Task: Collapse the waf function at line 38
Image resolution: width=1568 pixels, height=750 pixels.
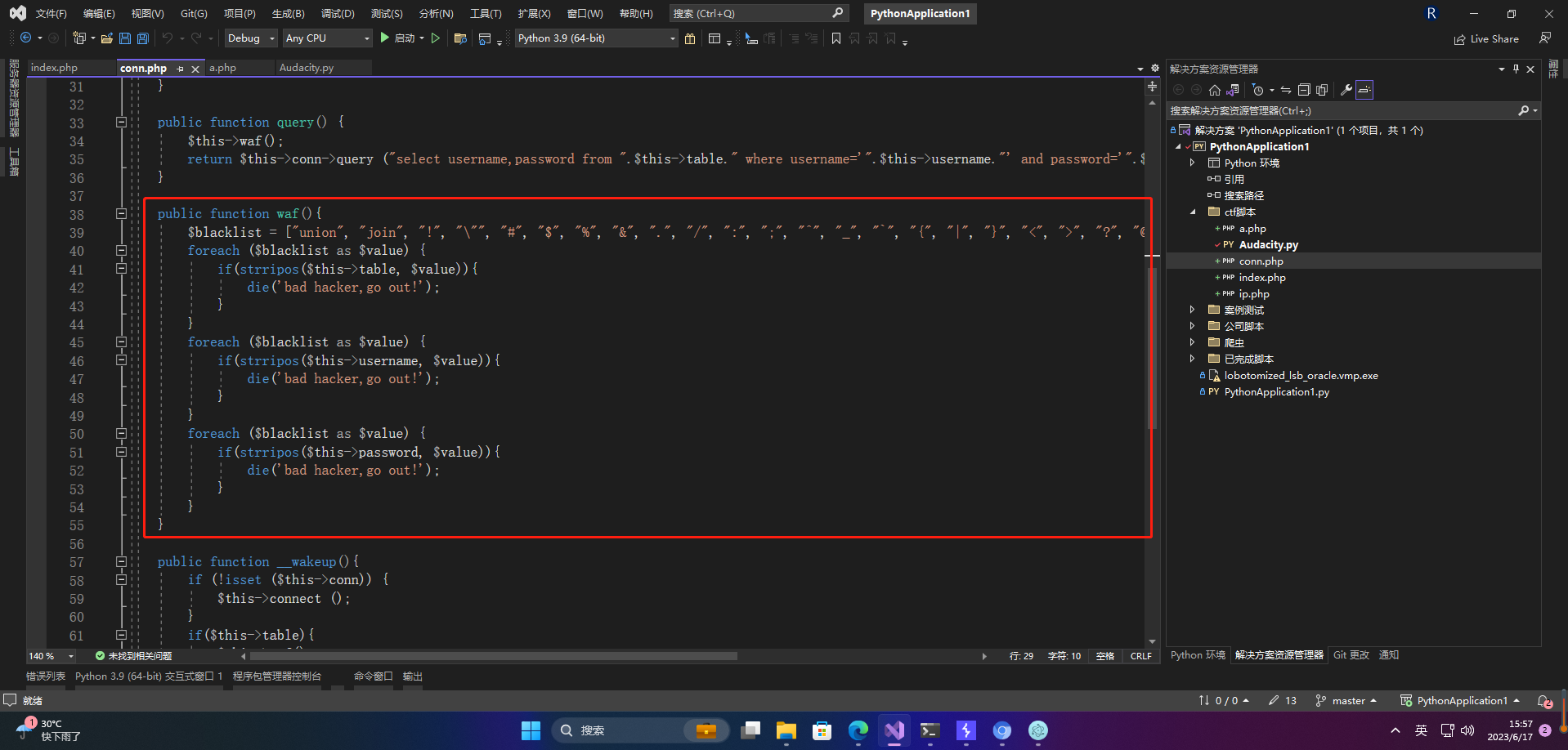Action: pos(121,213)
